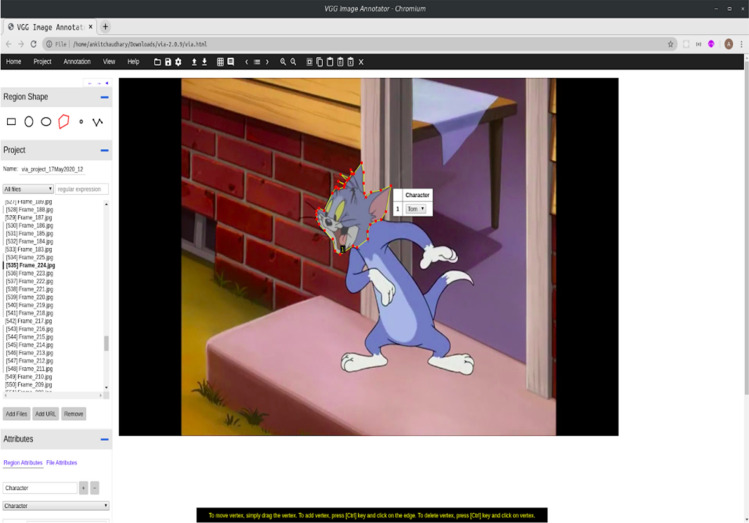Viewport: 749px width, 523px height.
Task: Open the Project menu
Action: point(42,62)
